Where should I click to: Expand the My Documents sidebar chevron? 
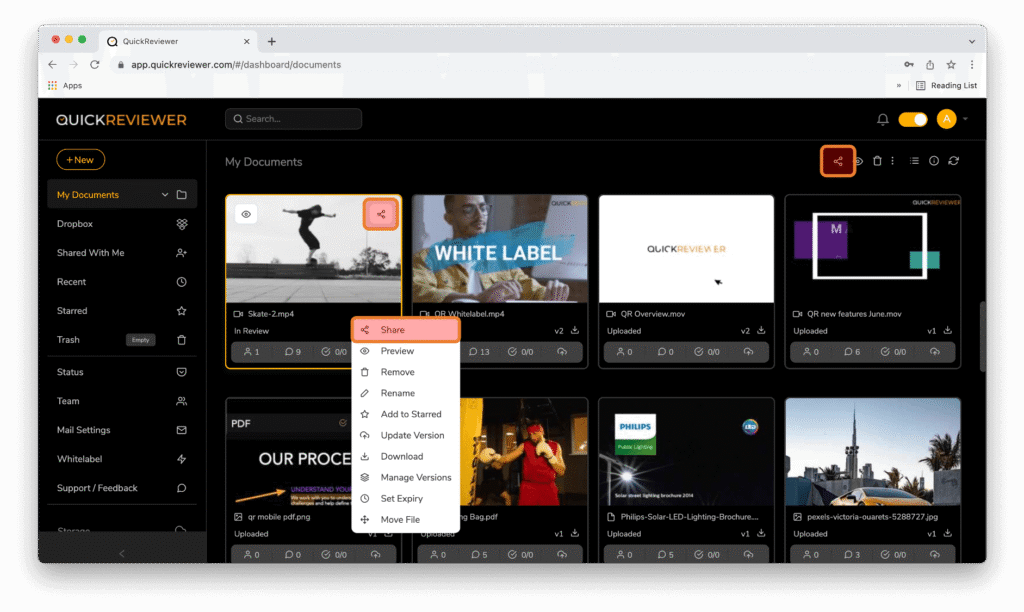[165, 195]
